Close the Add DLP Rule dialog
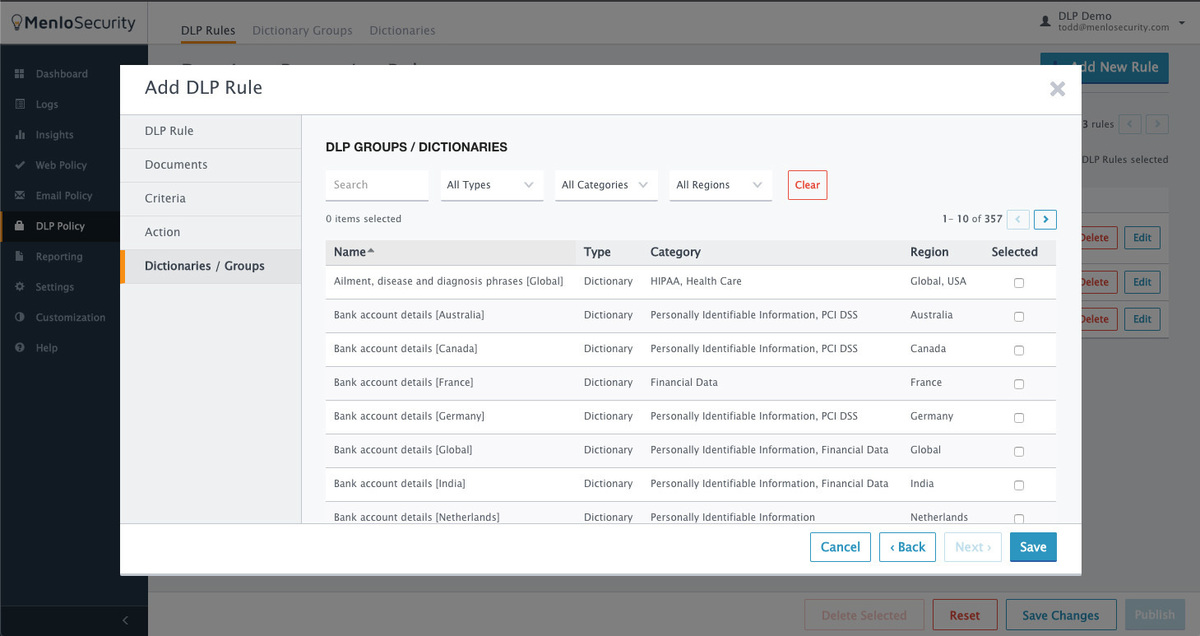 tap(1057, 89)
